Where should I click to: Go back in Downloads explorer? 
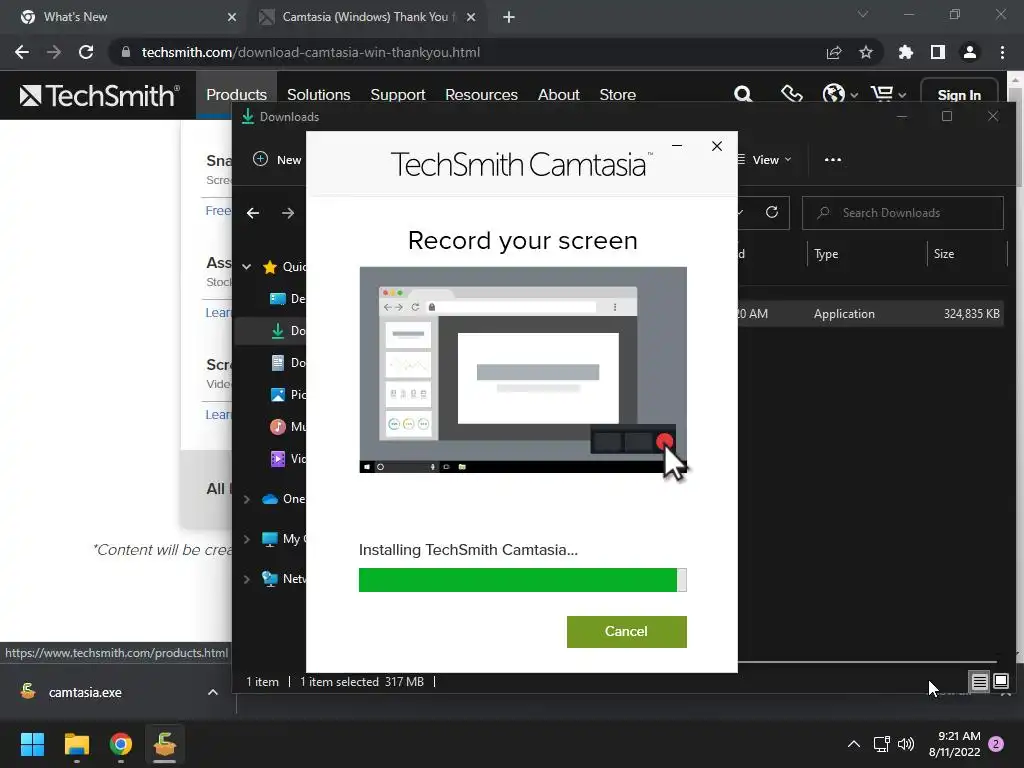click(x=253, y=213)
